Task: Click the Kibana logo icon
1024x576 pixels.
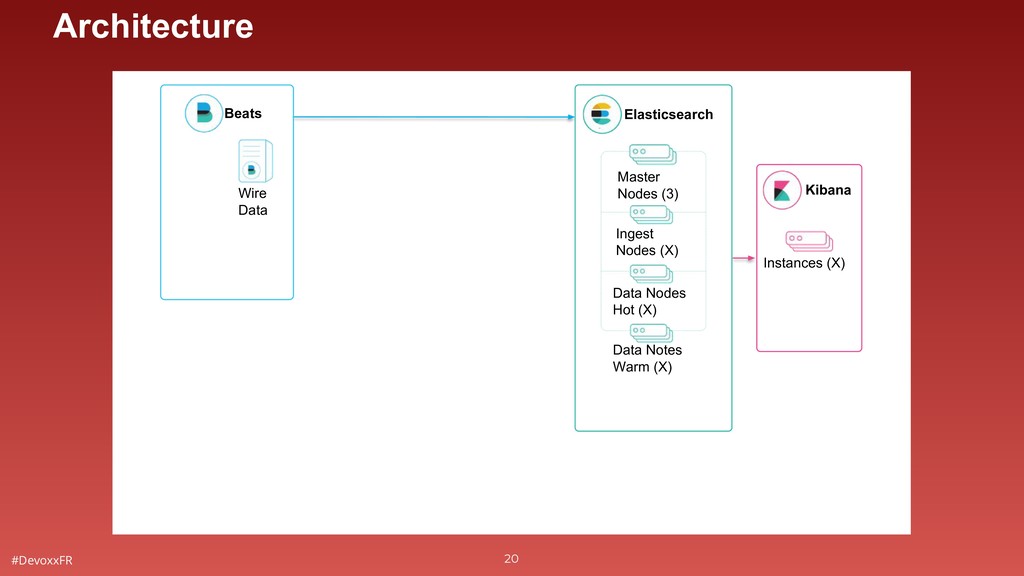Action: click(782, 190)
